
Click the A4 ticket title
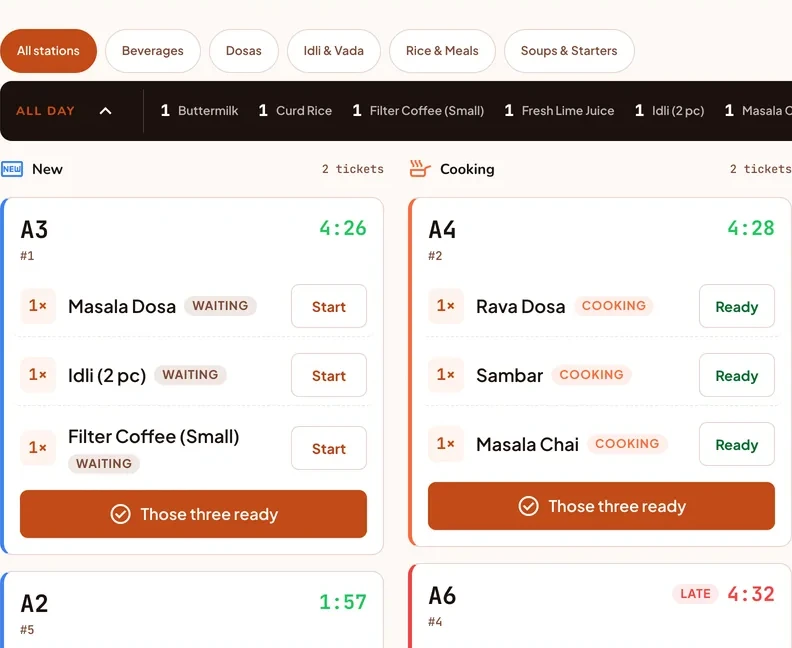[442, 229]
